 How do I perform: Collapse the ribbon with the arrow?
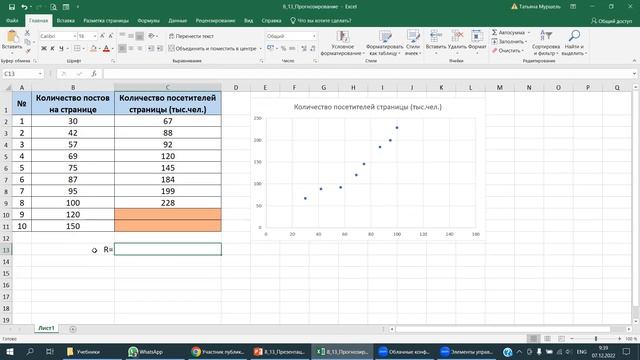[634, 60]
